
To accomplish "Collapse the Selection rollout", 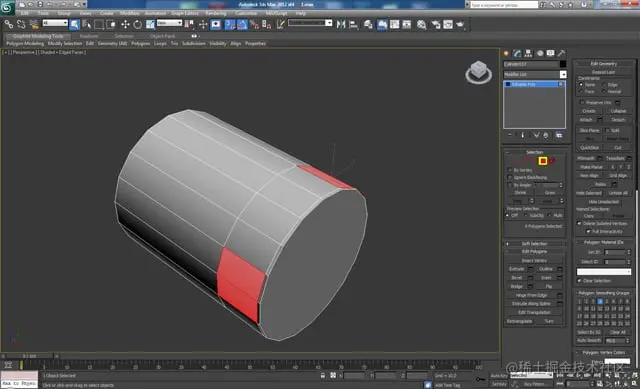I will click(x=535, y=152).
